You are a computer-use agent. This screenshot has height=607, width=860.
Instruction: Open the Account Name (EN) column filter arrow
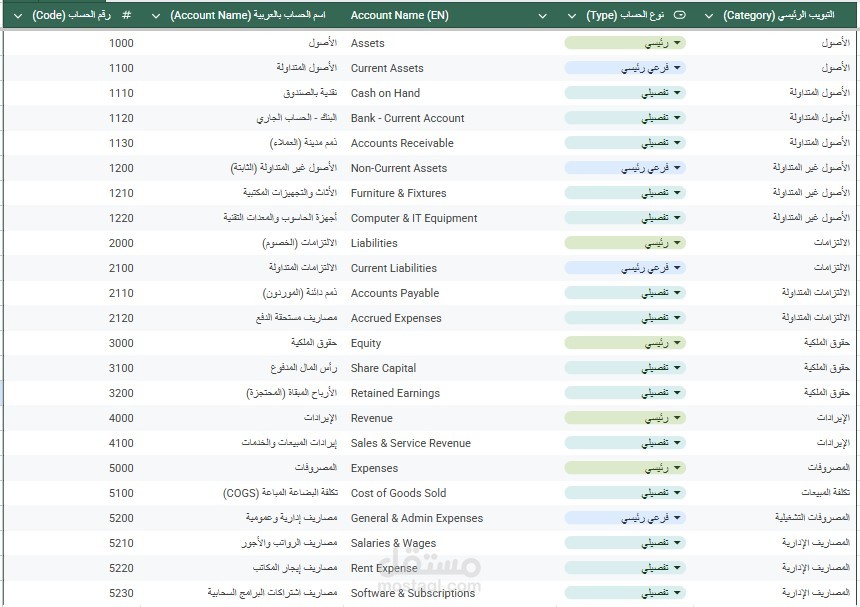click(542, 16)
